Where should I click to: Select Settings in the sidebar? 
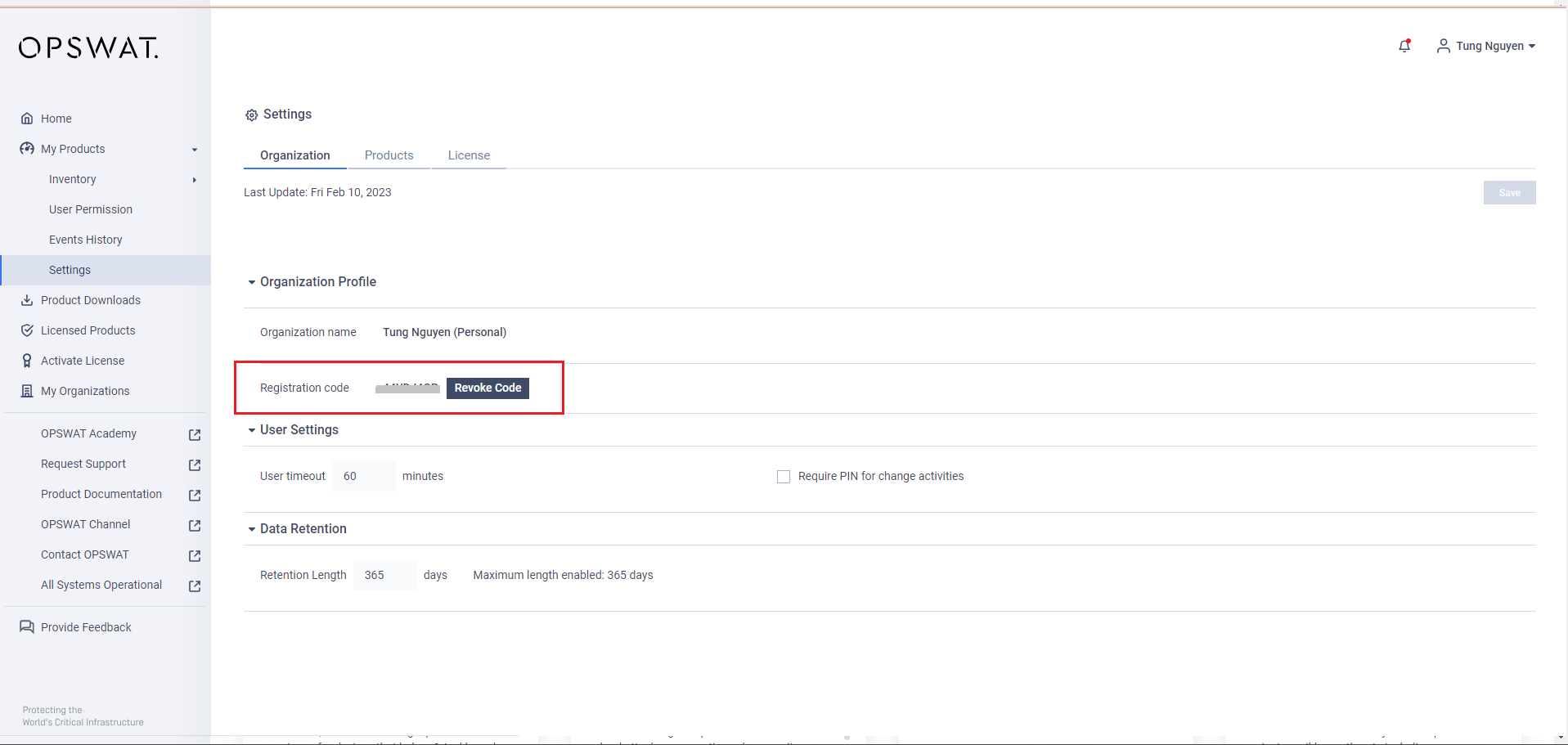pos(106,270)
